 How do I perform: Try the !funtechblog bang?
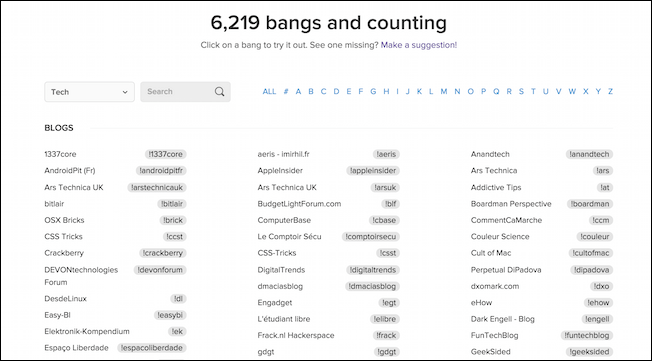point(587,335)
